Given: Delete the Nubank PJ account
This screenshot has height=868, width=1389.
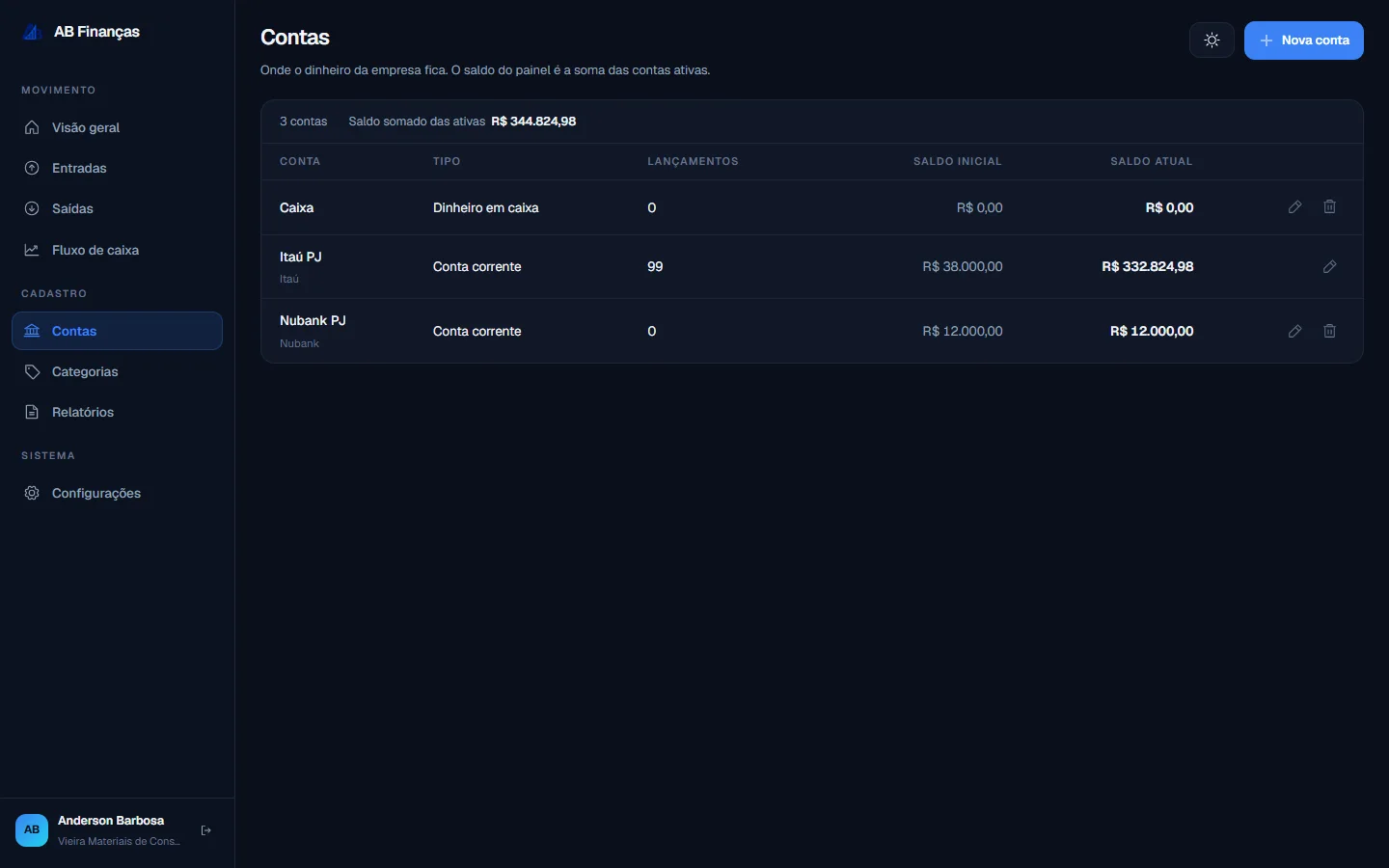Looking at the screenshot, I should [x=1329, y=331].
